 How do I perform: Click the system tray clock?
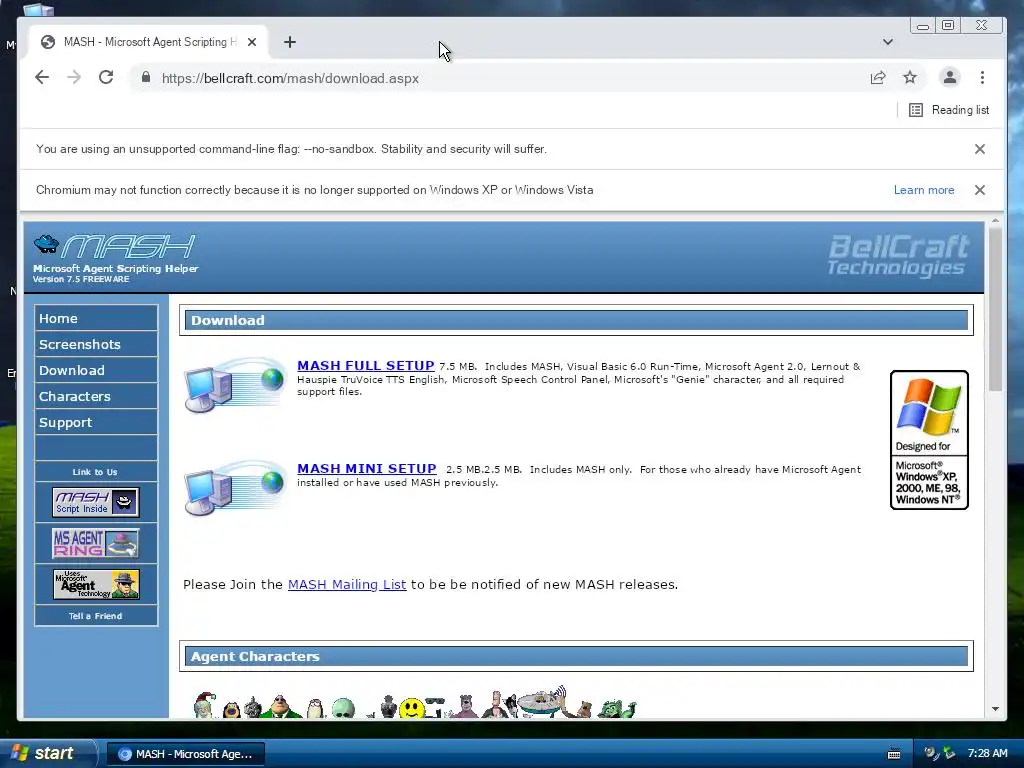pyautogui.click(x=987, y=753)
